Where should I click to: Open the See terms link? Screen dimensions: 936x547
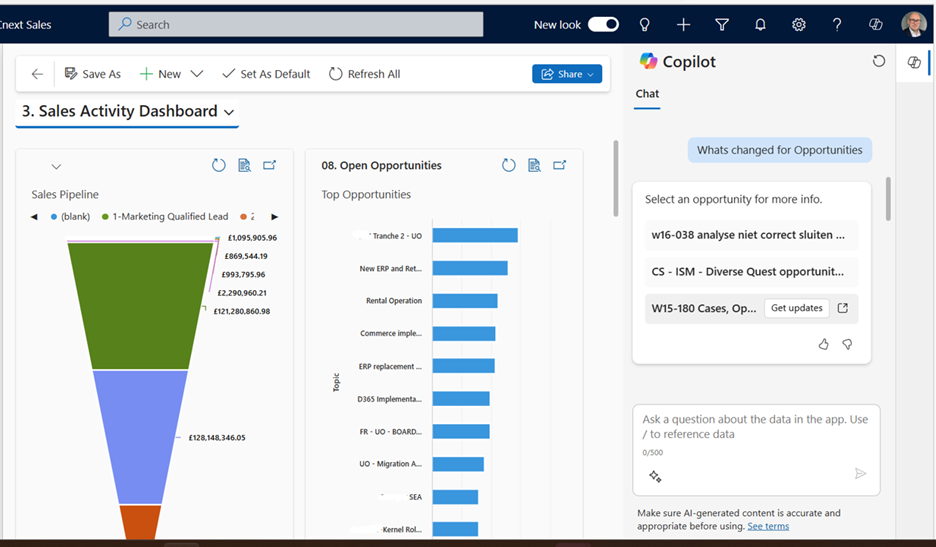coord(768,526)
